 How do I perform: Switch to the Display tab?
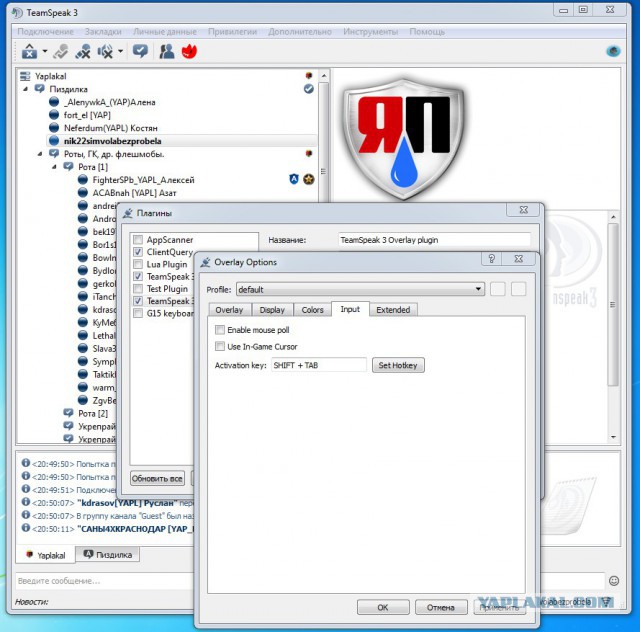[x=272, y=310]
